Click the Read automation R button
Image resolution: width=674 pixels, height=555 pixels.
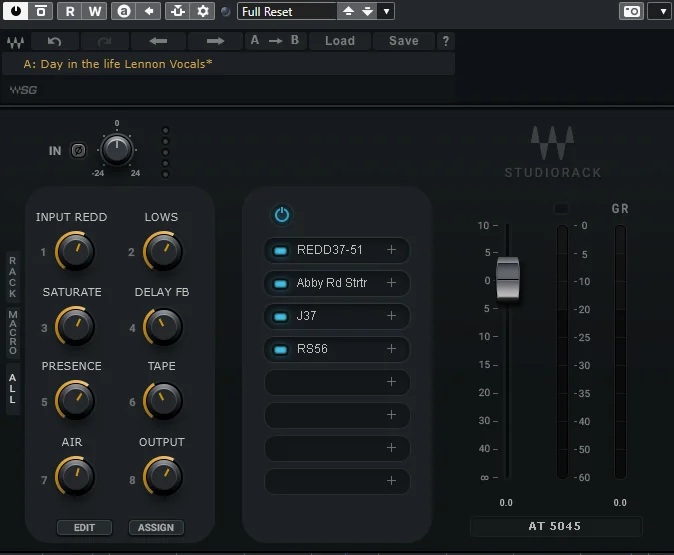point(70,11)
